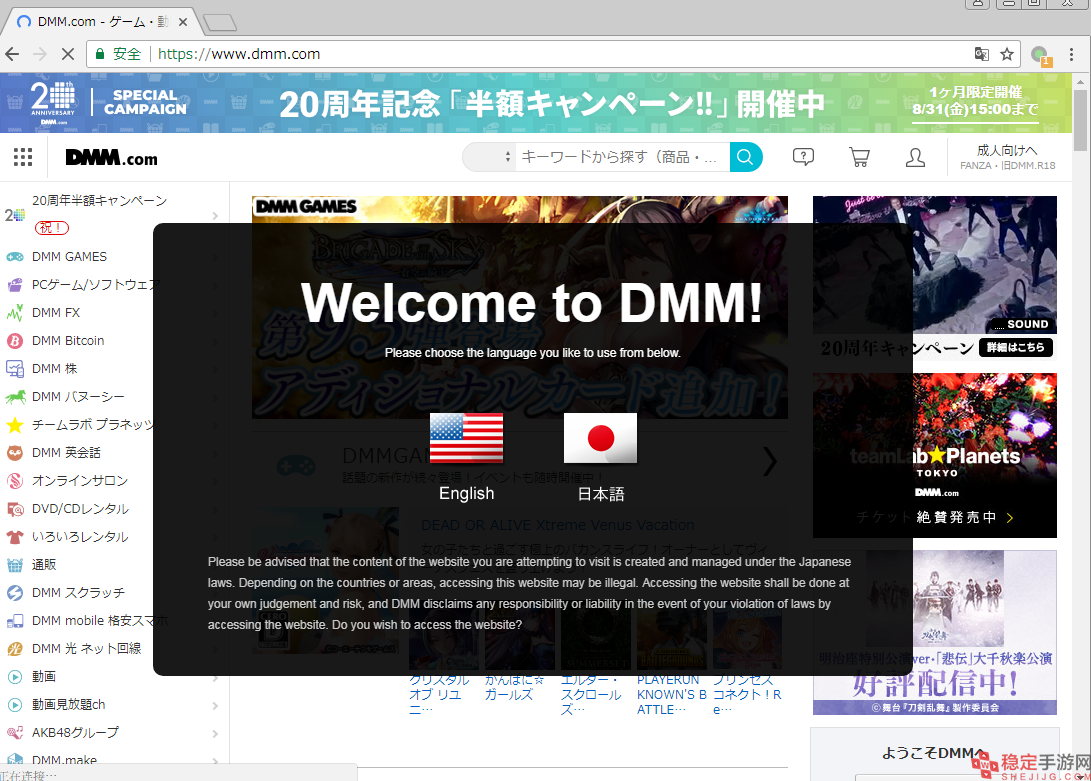Click the user account icon

pos(915,157)
